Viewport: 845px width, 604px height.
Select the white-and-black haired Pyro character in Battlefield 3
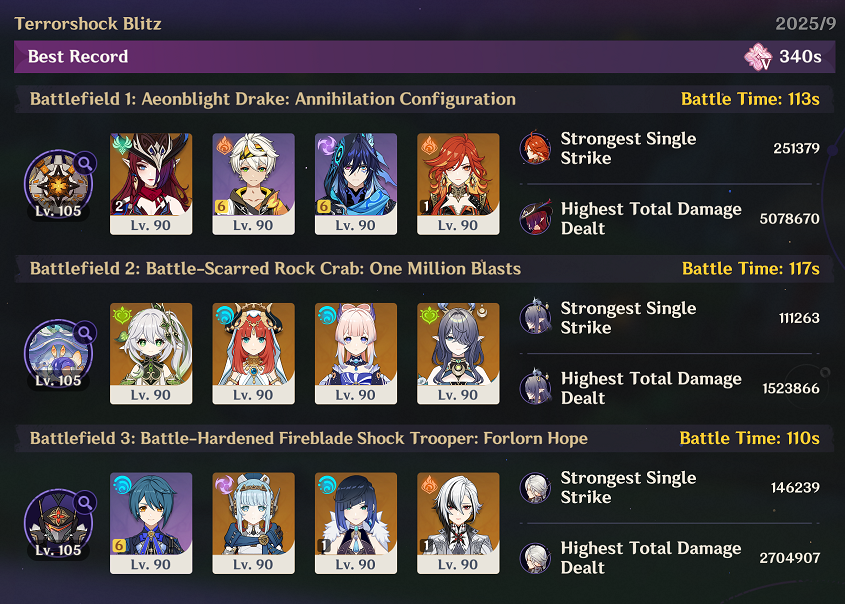pyautogui.click(x=458, y=523)
